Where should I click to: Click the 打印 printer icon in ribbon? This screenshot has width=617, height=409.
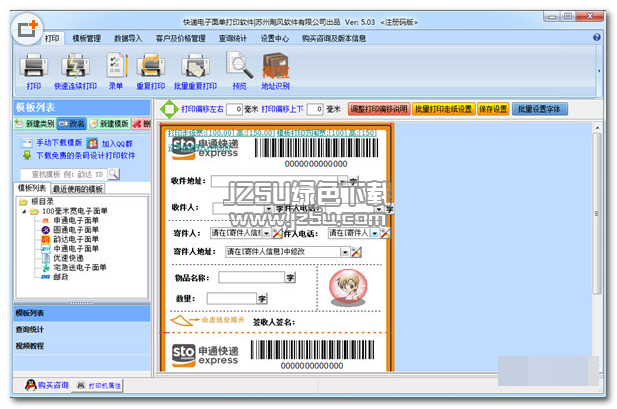(34, 65)
